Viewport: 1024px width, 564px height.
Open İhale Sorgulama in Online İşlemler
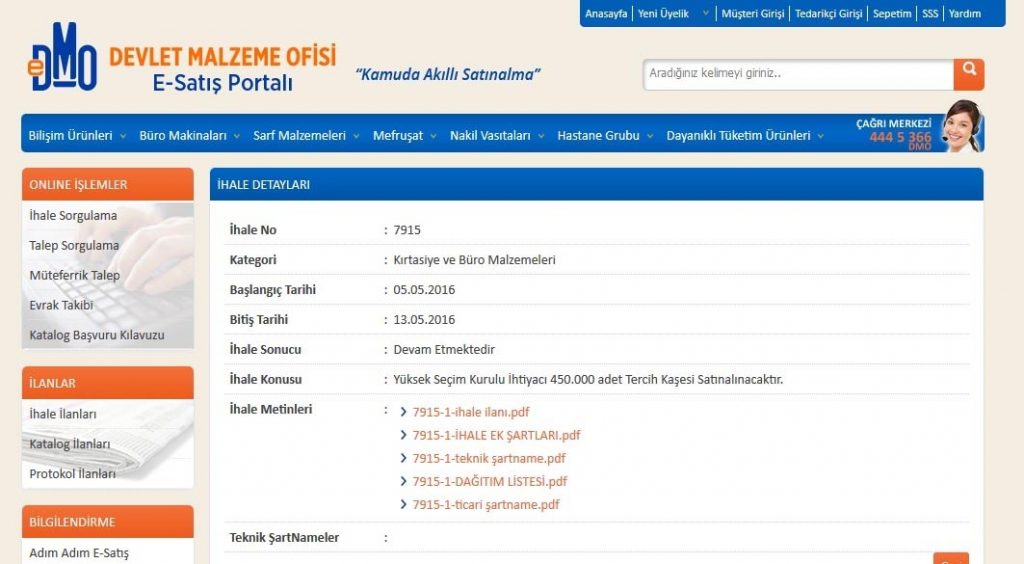click(73, 215)
